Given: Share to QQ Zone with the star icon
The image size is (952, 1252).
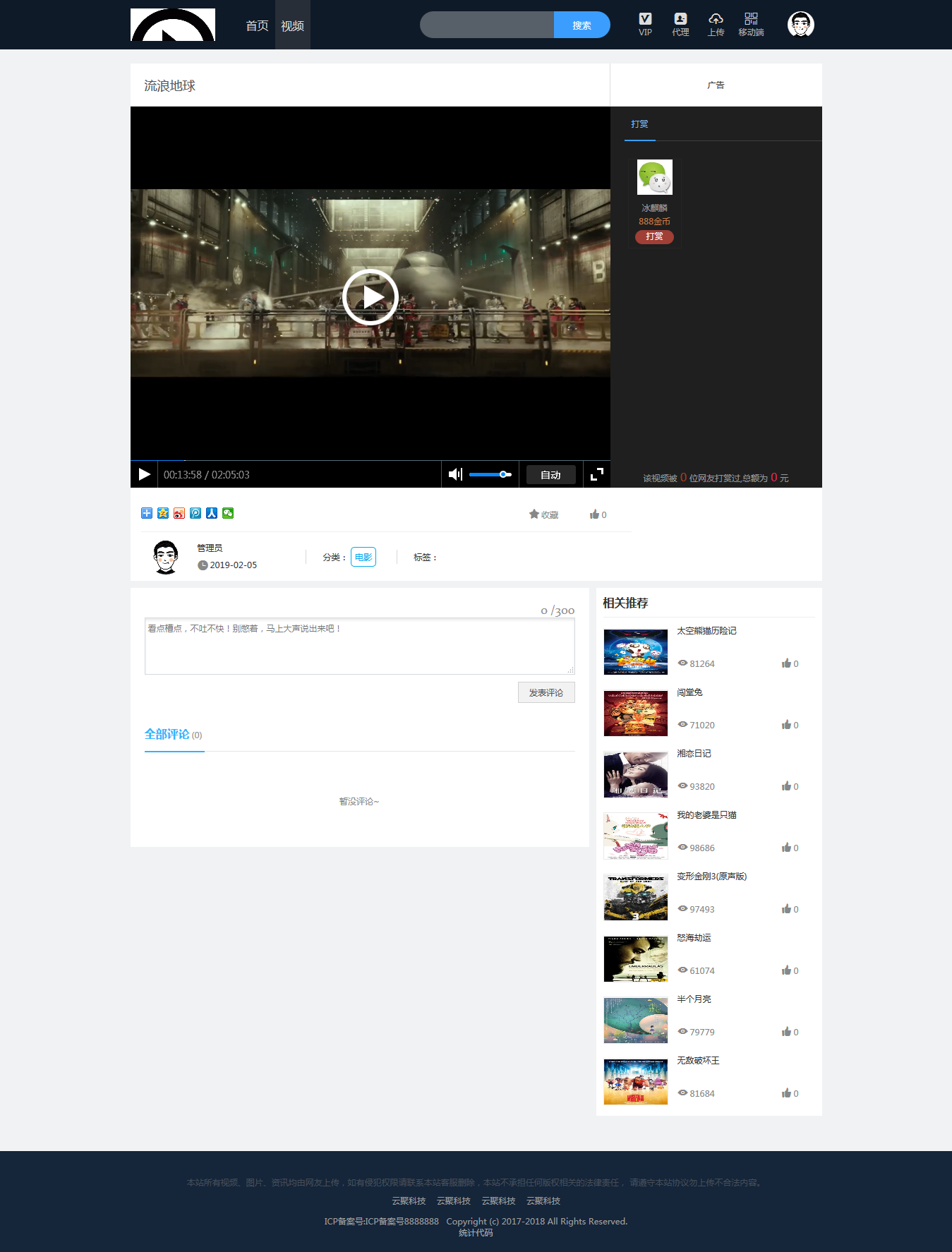Looking at the screenshot, I should (163, 513).
